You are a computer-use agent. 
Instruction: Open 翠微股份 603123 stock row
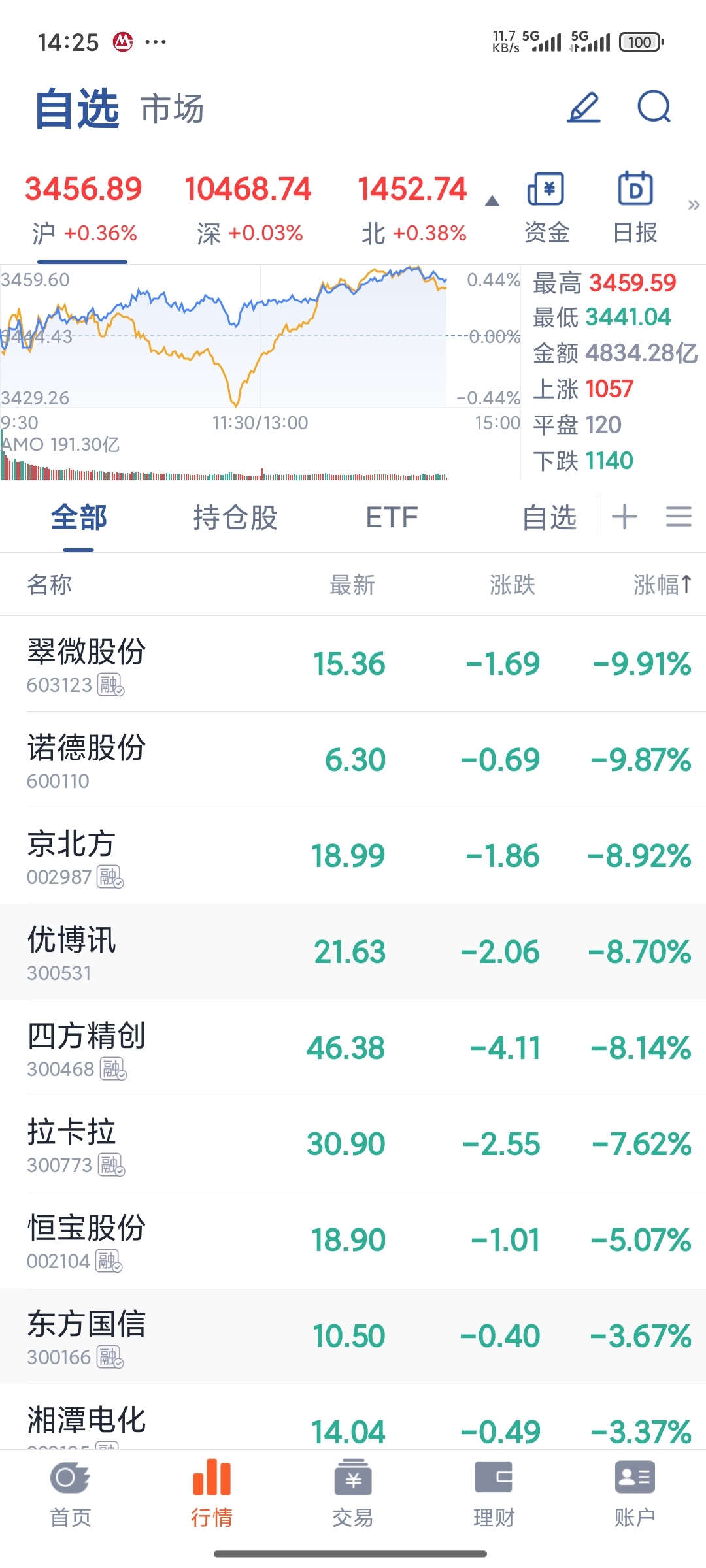pyautogui.click(x=353, y=664)
